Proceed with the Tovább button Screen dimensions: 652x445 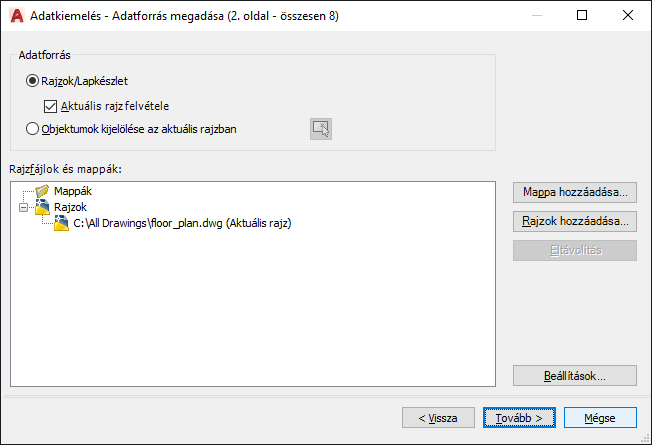(x=519, y=417)
